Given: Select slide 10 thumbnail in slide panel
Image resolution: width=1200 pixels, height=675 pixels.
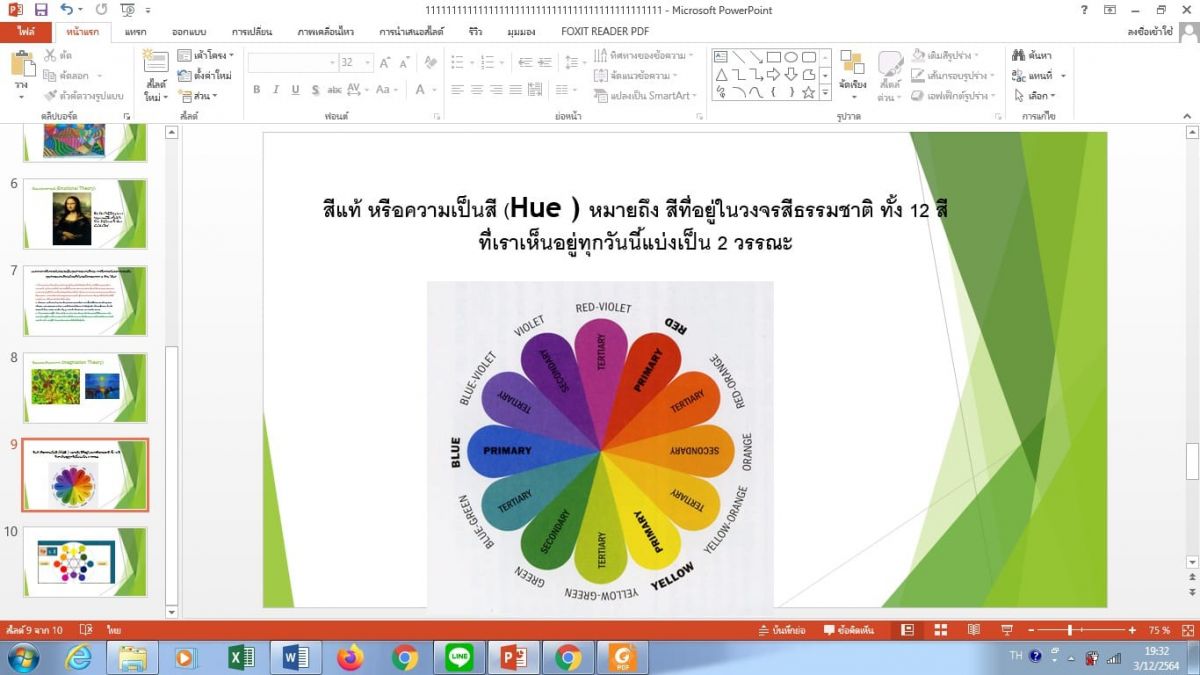Looking at the screenshot, I should point(86,561).
